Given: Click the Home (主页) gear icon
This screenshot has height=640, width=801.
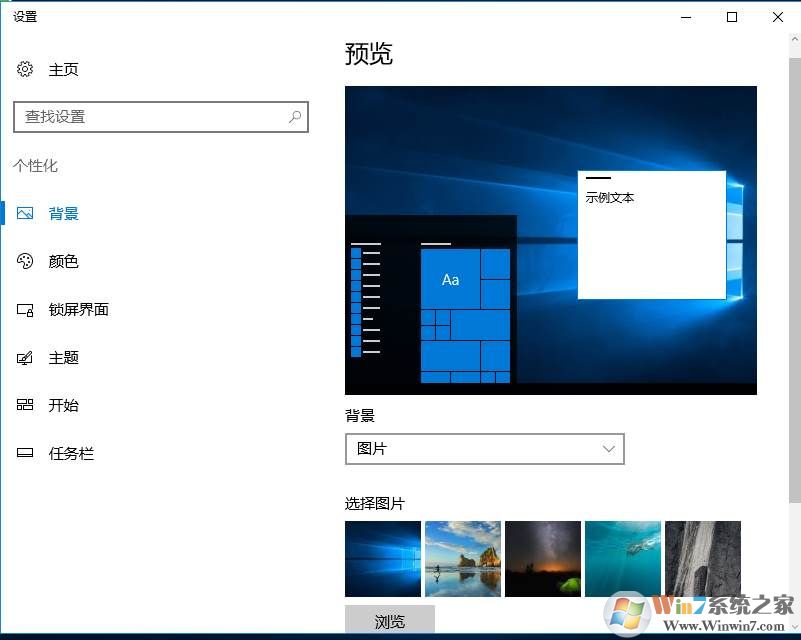Looking at the screenshot, I should [x=25, y=69].
